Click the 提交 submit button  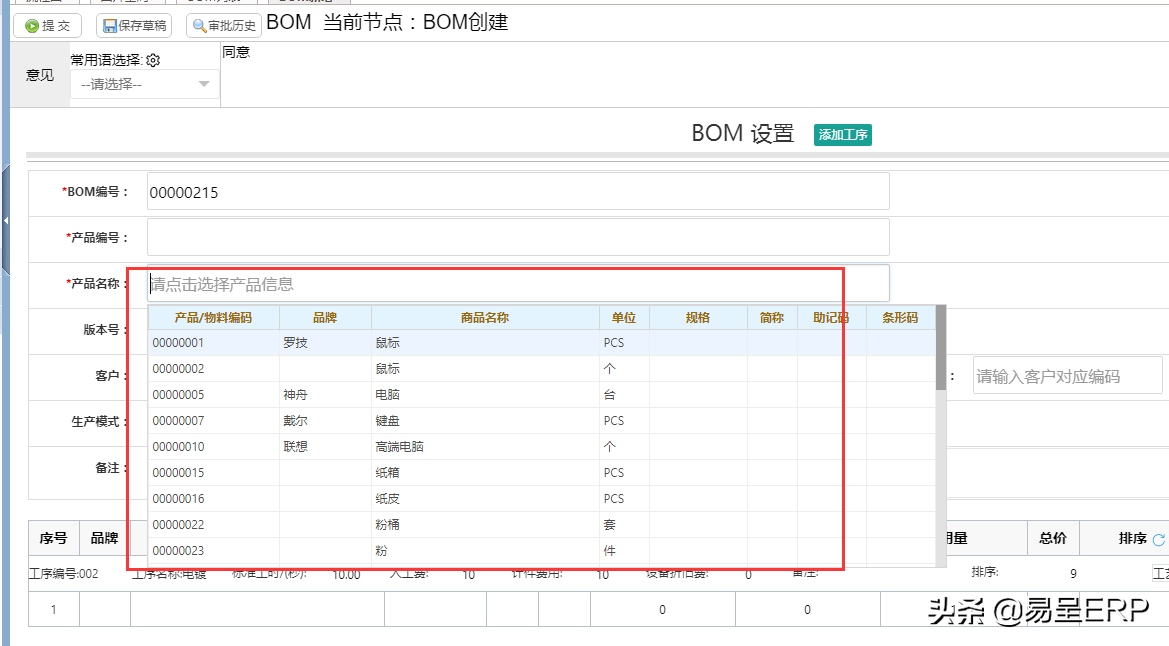(x=47, y=25)
